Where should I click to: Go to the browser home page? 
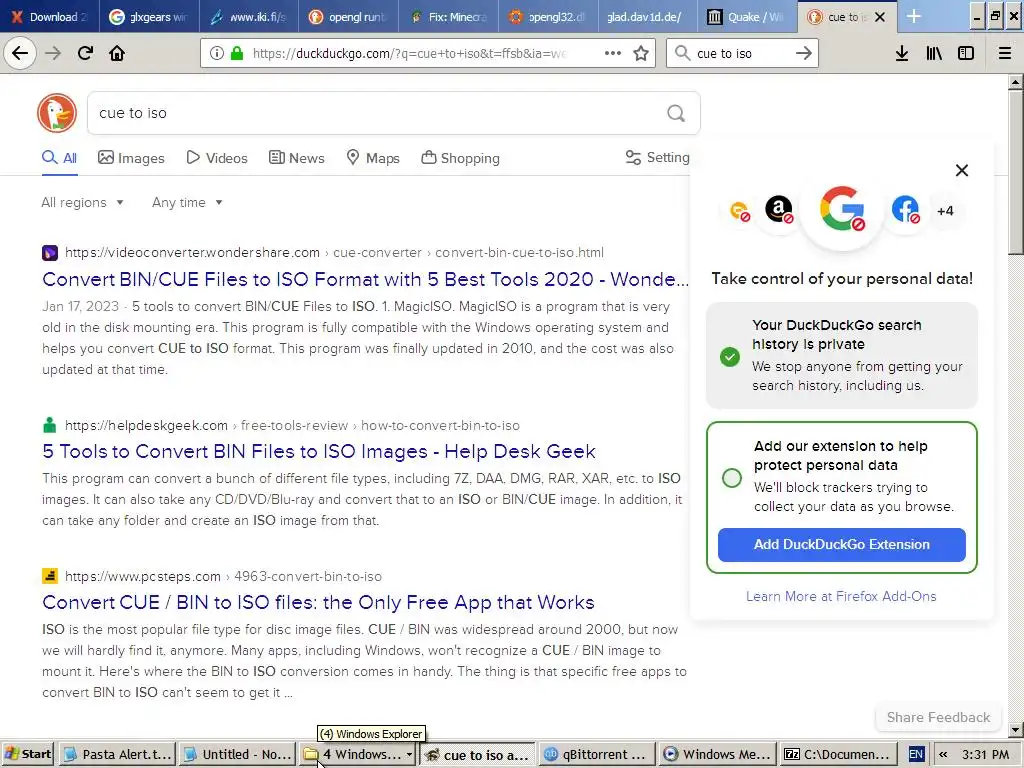117,53
